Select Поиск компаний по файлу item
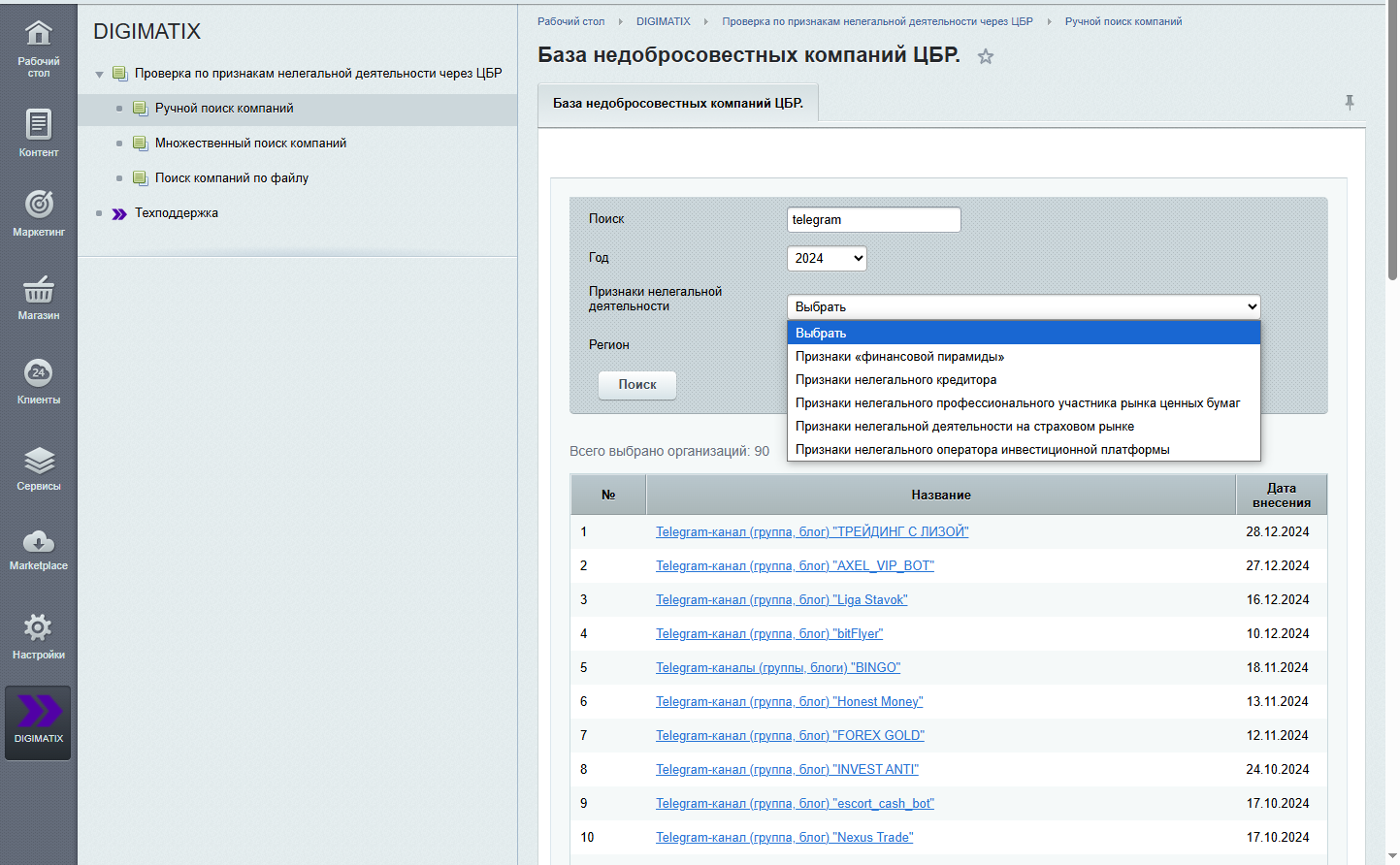Screen dimensions: 1400x865 click(232, 178)
